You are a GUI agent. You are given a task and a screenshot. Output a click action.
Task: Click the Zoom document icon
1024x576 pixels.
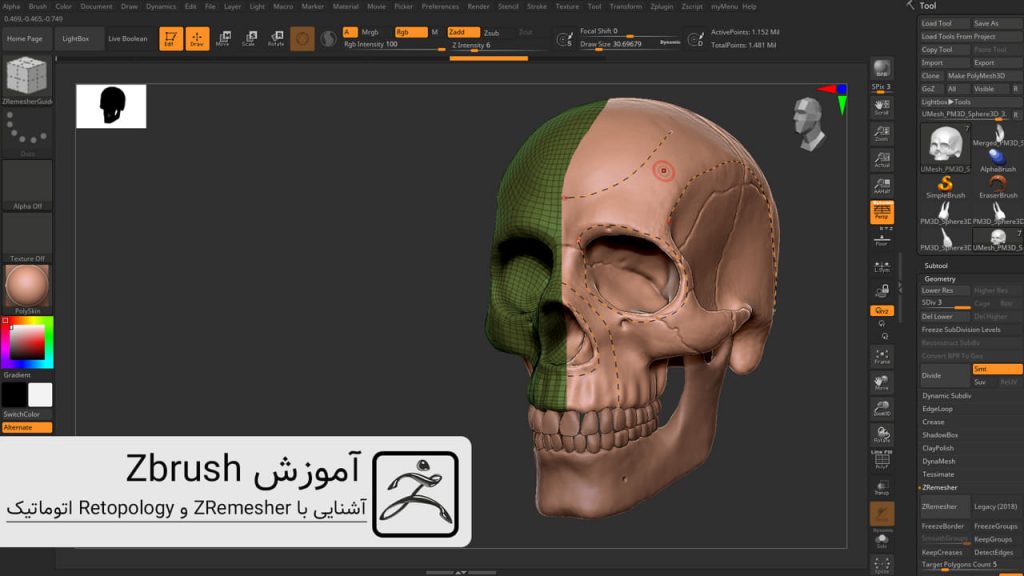(882, 134)
